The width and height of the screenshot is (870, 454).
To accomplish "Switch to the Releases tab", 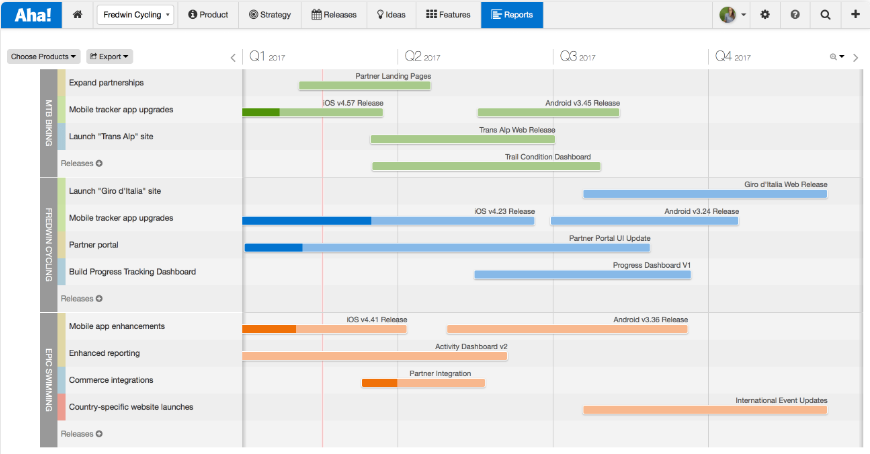I will coord(336,15).
